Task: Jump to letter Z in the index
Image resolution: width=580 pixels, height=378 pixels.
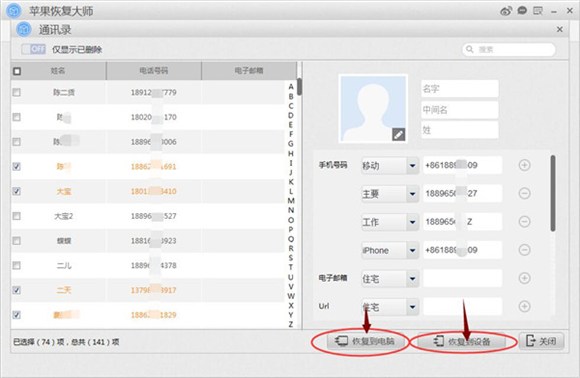Action: tap(291, 324)
